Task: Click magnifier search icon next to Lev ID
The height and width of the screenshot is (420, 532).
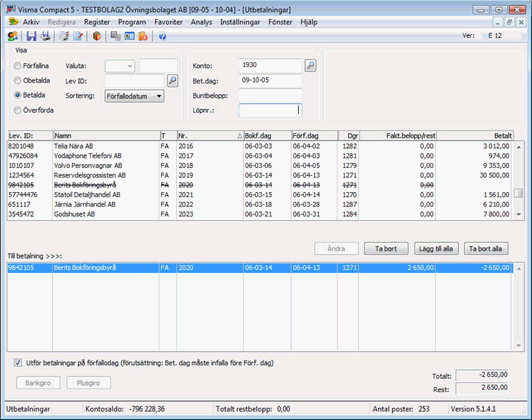Action: coord(173,81)
